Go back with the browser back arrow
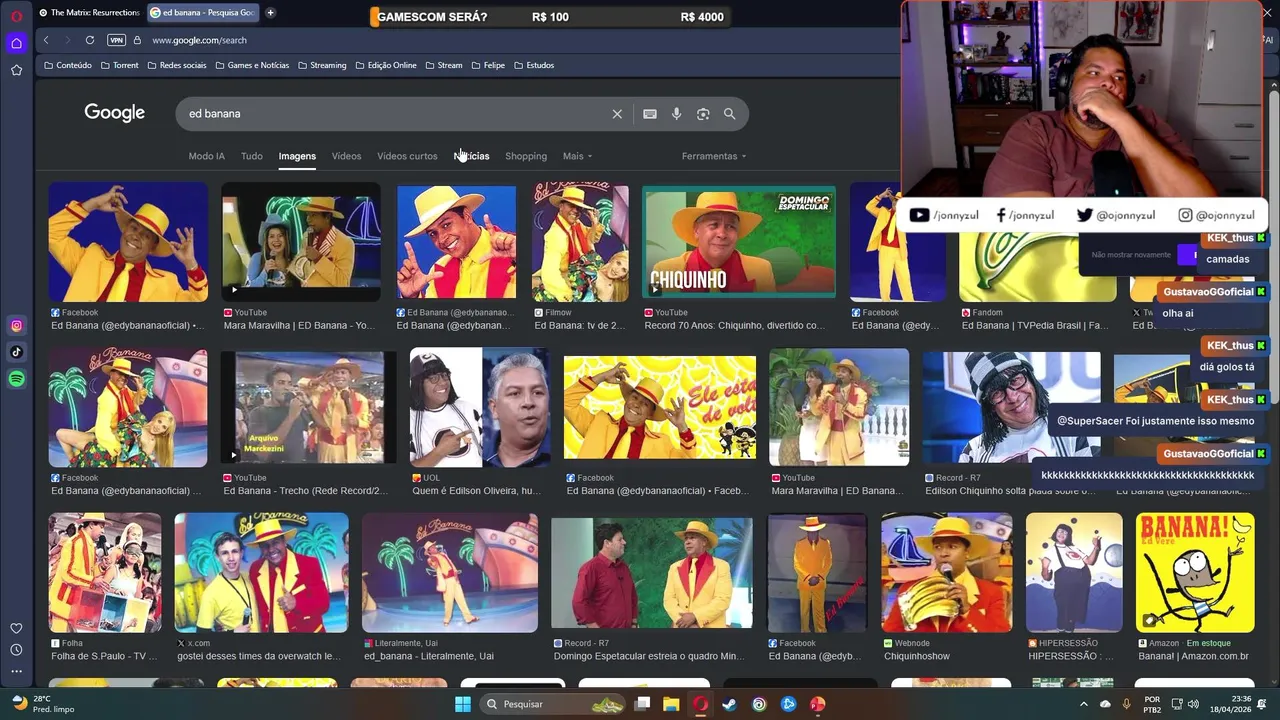 coord(46,40)
